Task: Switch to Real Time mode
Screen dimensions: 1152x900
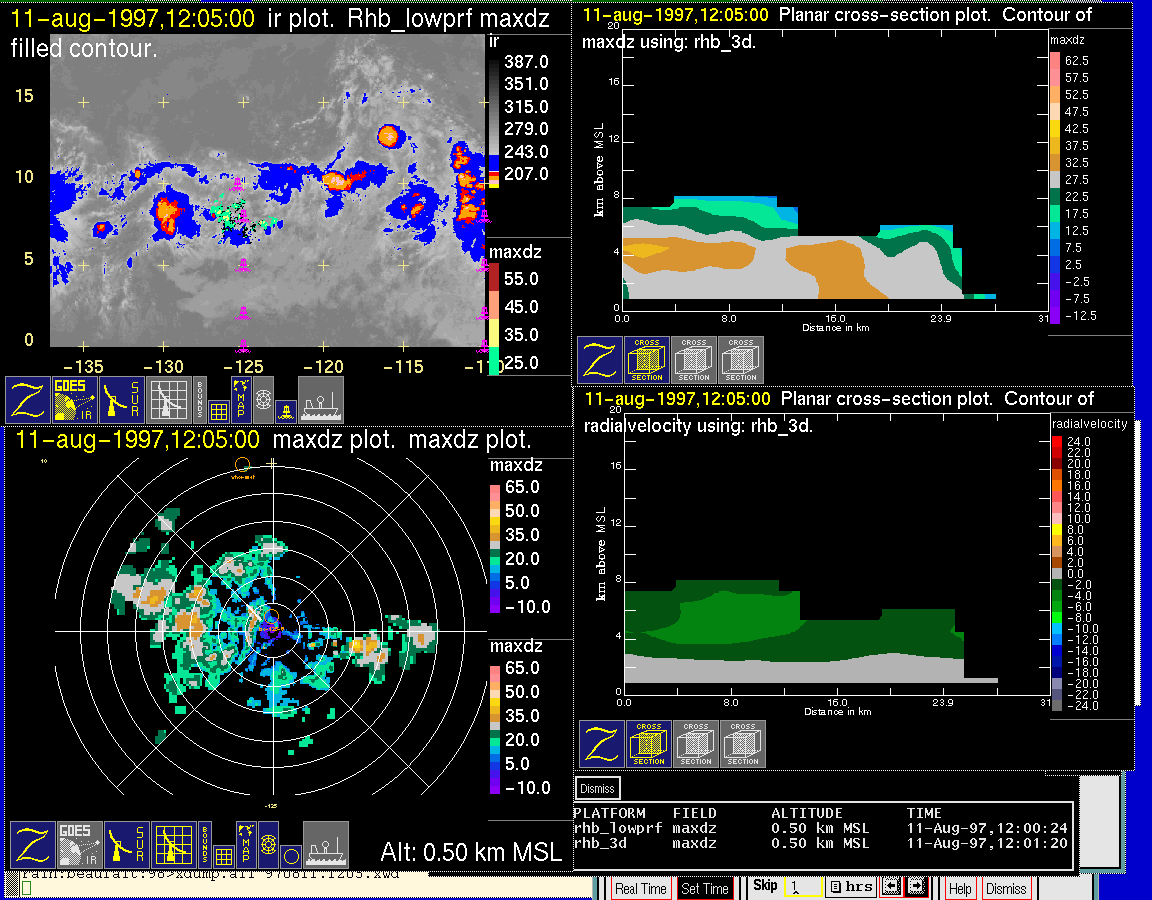Action: tap(640, 888)
